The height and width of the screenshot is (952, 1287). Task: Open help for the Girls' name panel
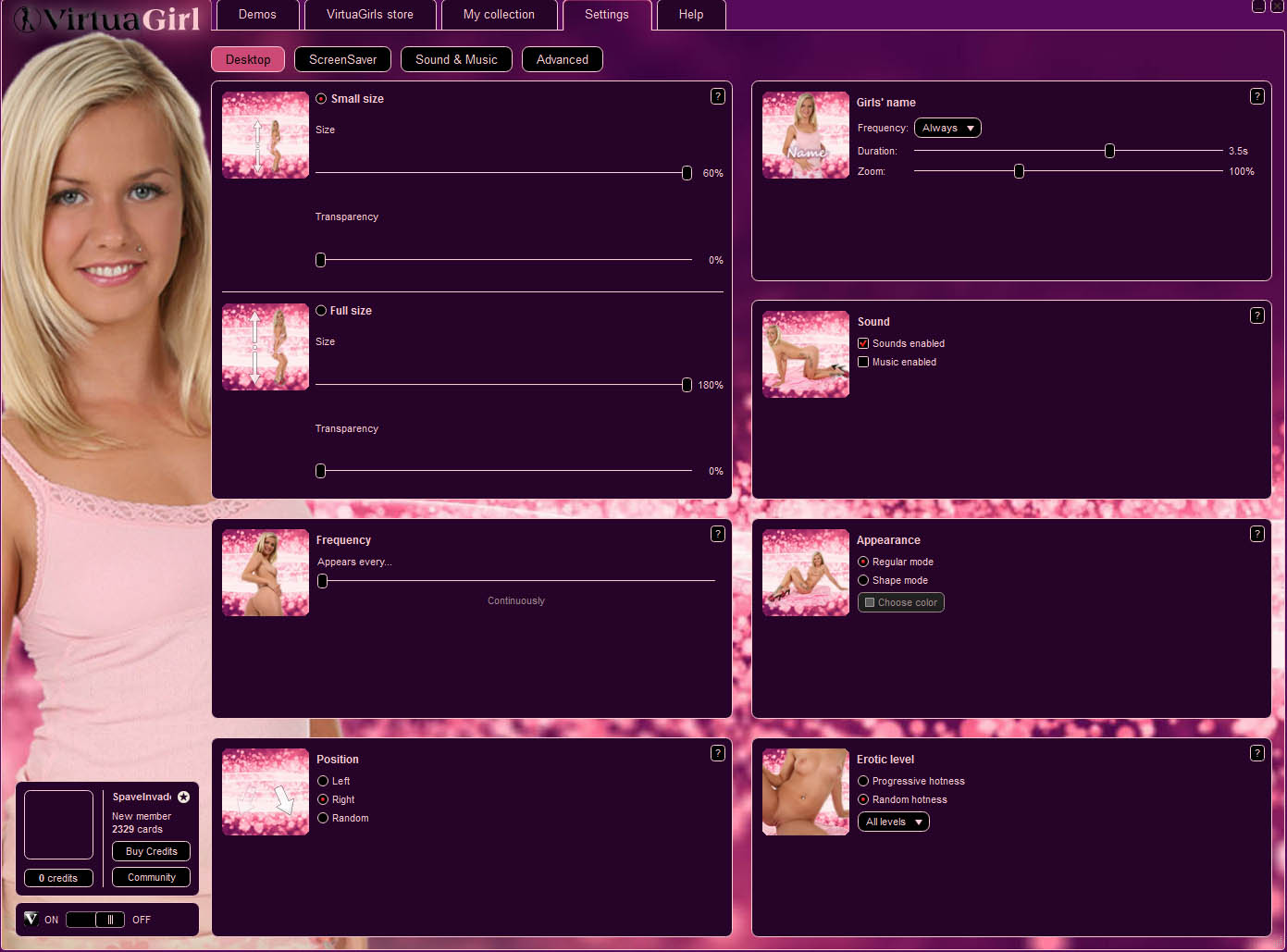pyautogui.click(x=1256, y=96)
